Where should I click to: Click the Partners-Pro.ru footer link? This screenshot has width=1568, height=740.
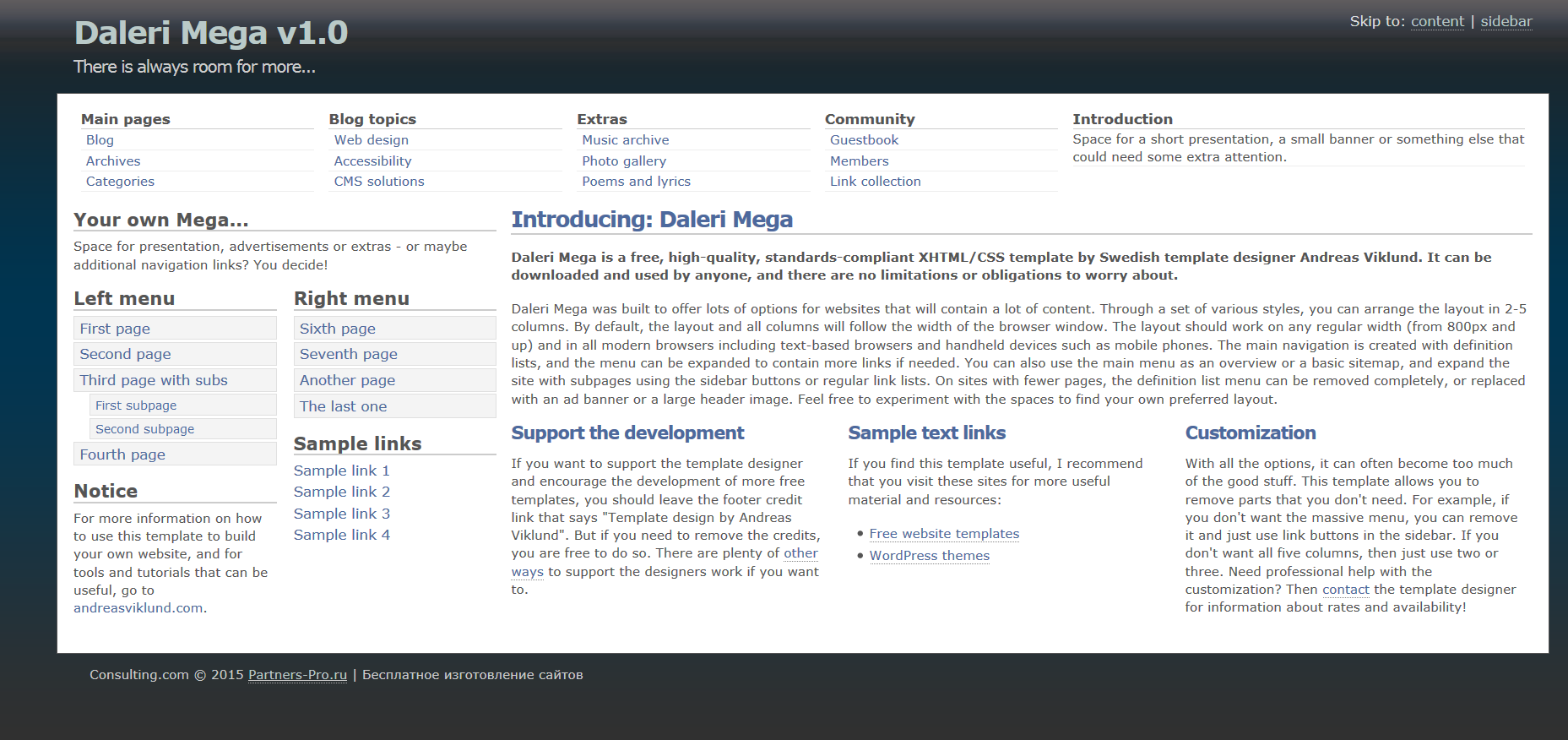tap(297, 675)
